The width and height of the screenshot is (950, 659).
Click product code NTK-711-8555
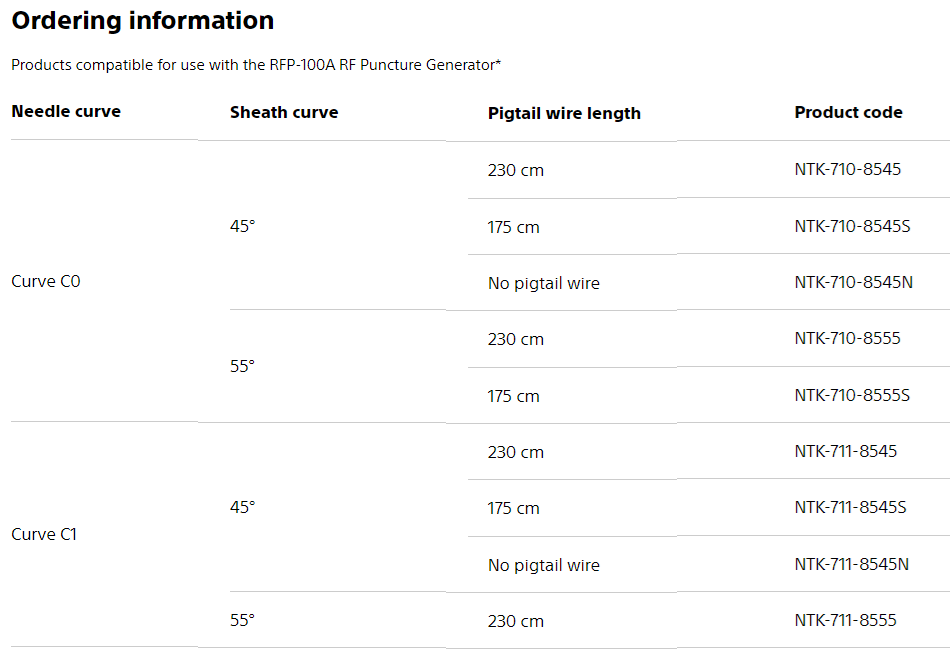[845, 620]
